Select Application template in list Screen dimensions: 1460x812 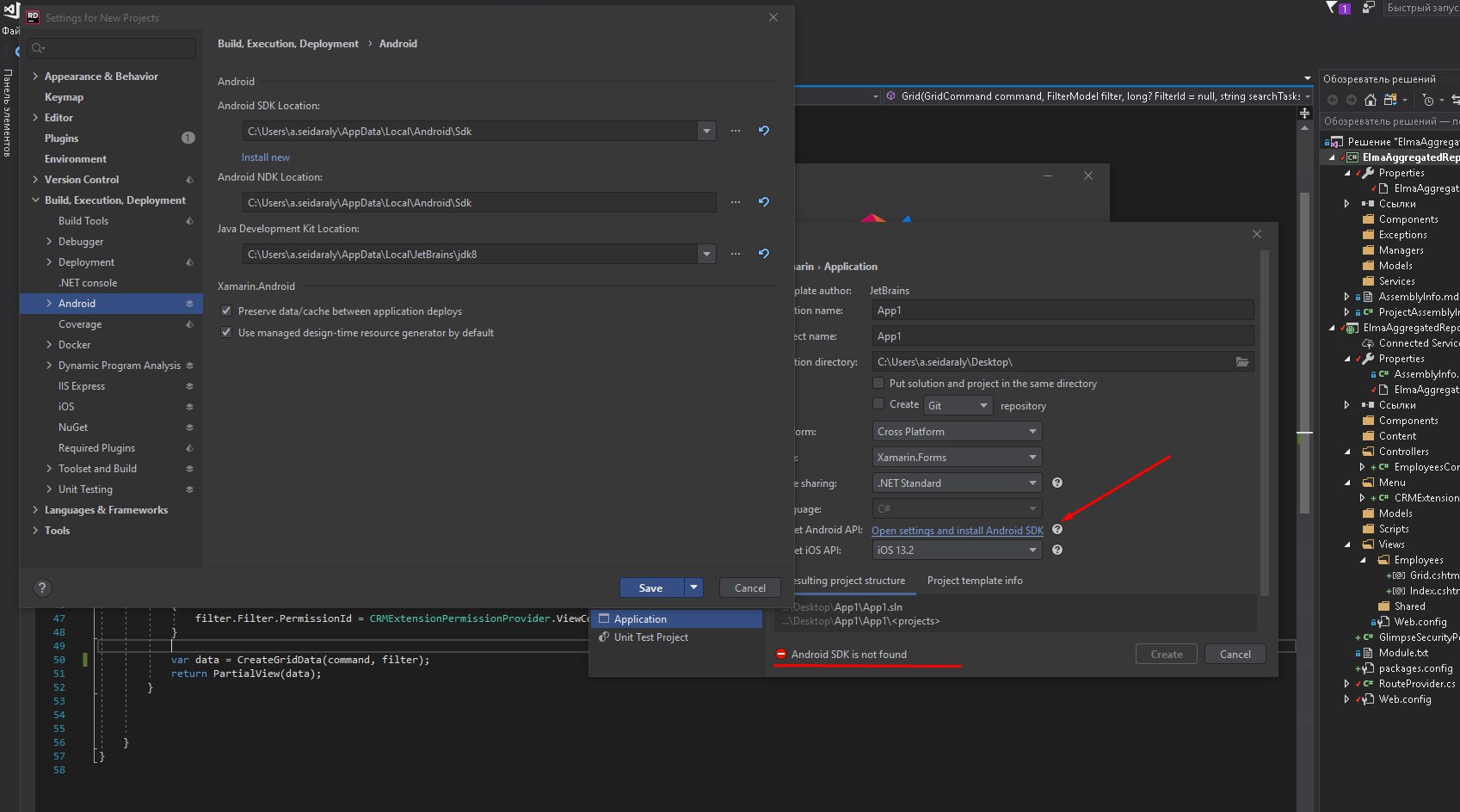[676, 619]
